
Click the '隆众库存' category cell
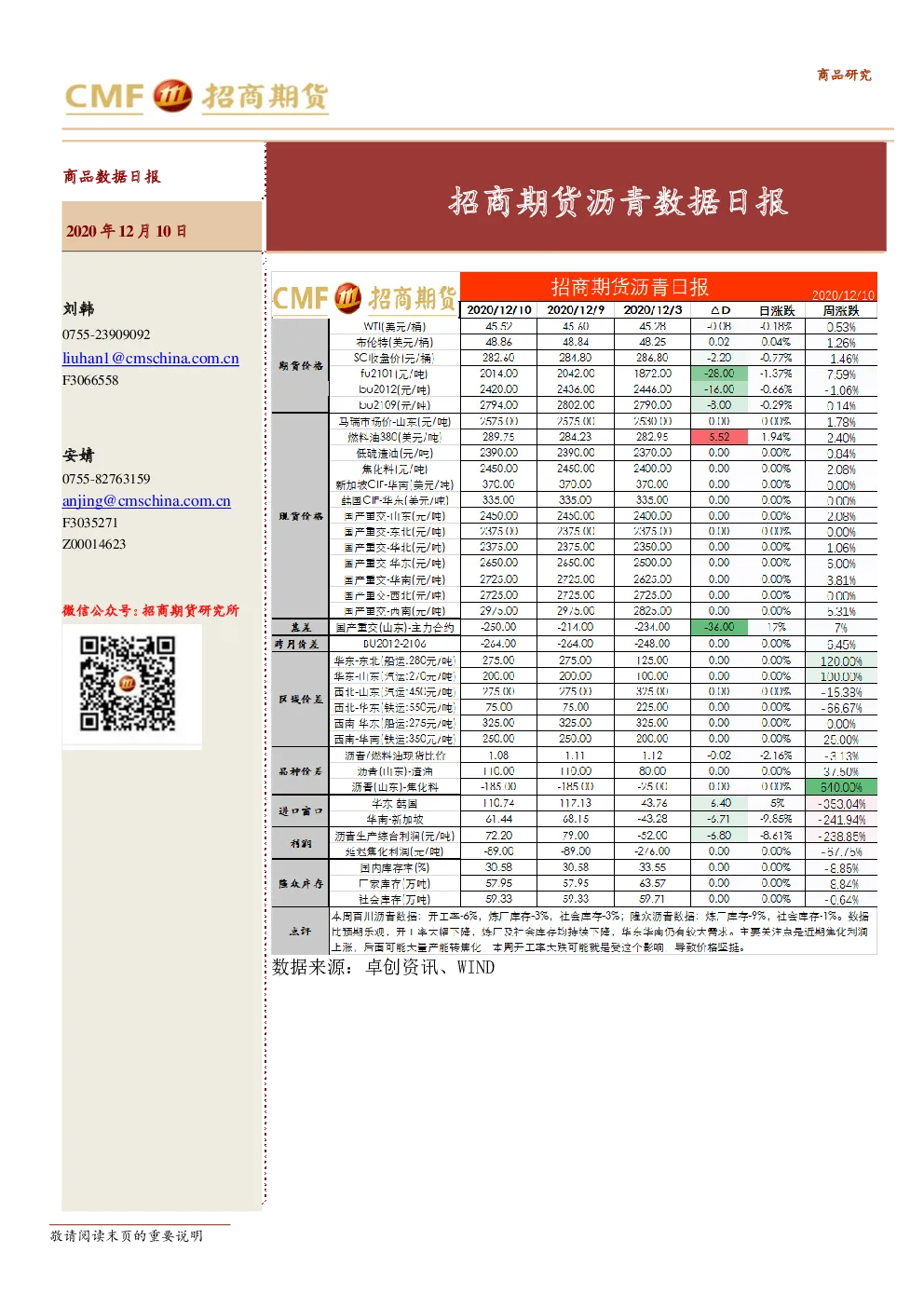coord(301,883)
